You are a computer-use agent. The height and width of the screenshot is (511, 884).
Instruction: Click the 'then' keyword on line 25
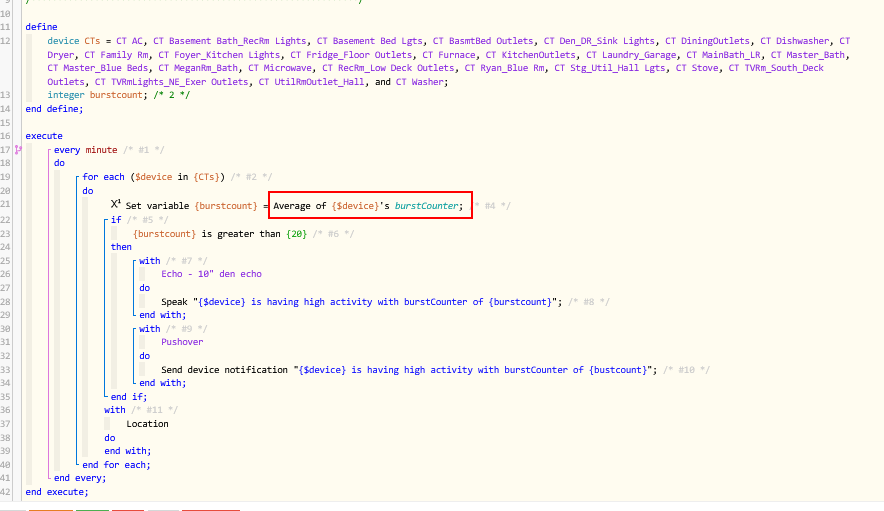click(x=120, y=246)
